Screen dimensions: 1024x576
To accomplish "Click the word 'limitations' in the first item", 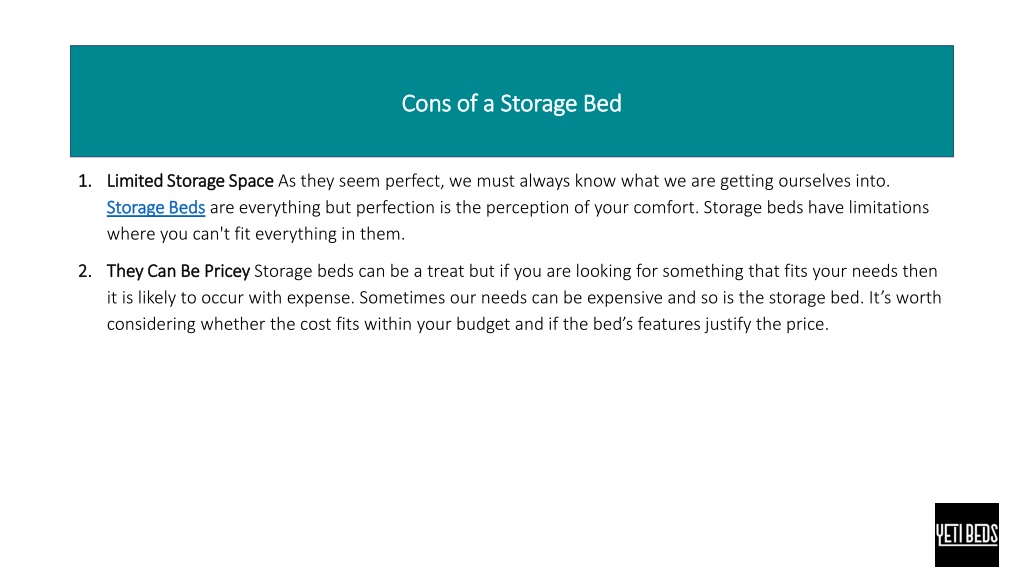I will (888, 208).
